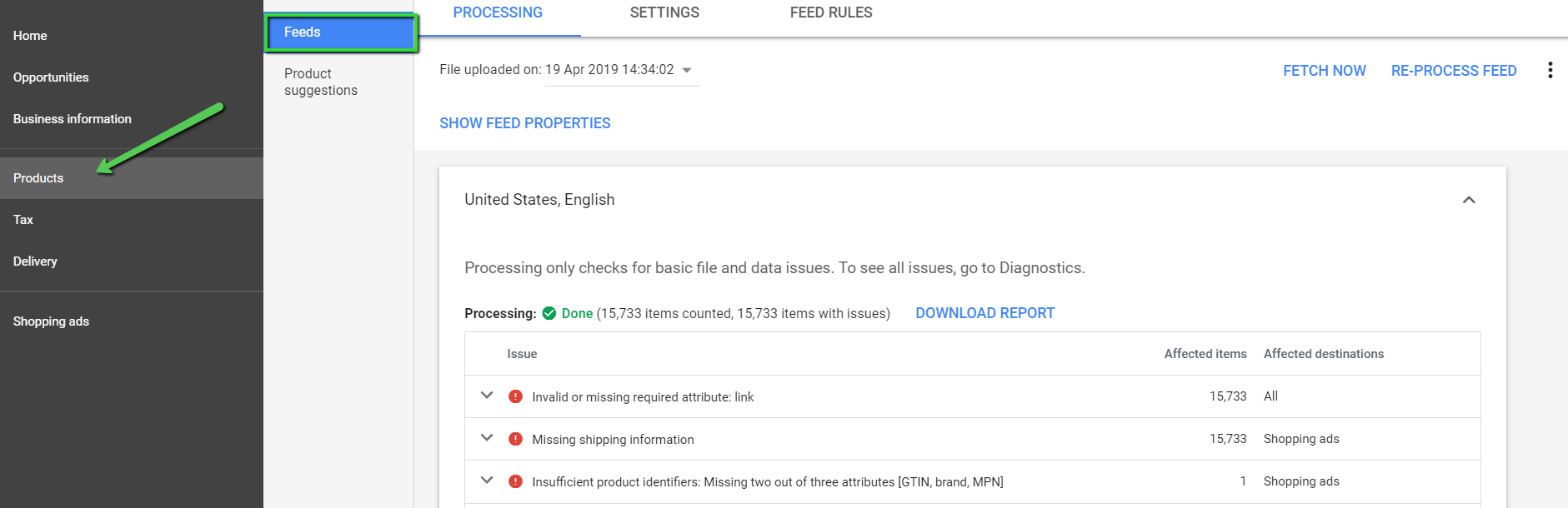Click the red error icon for missing shipping information

515,439
